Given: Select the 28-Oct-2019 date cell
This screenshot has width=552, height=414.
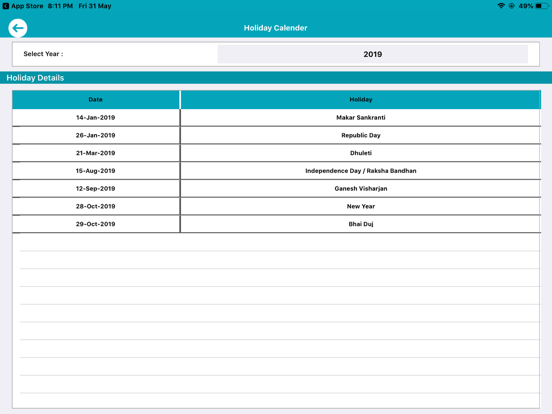Looking at the screenshot, I should click(x=96, y=206).
